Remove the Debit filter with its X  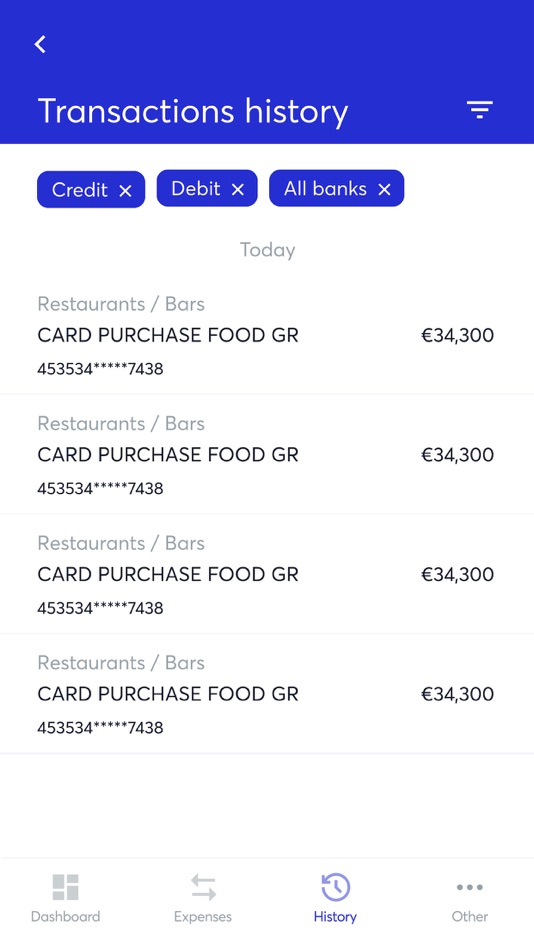238,190
